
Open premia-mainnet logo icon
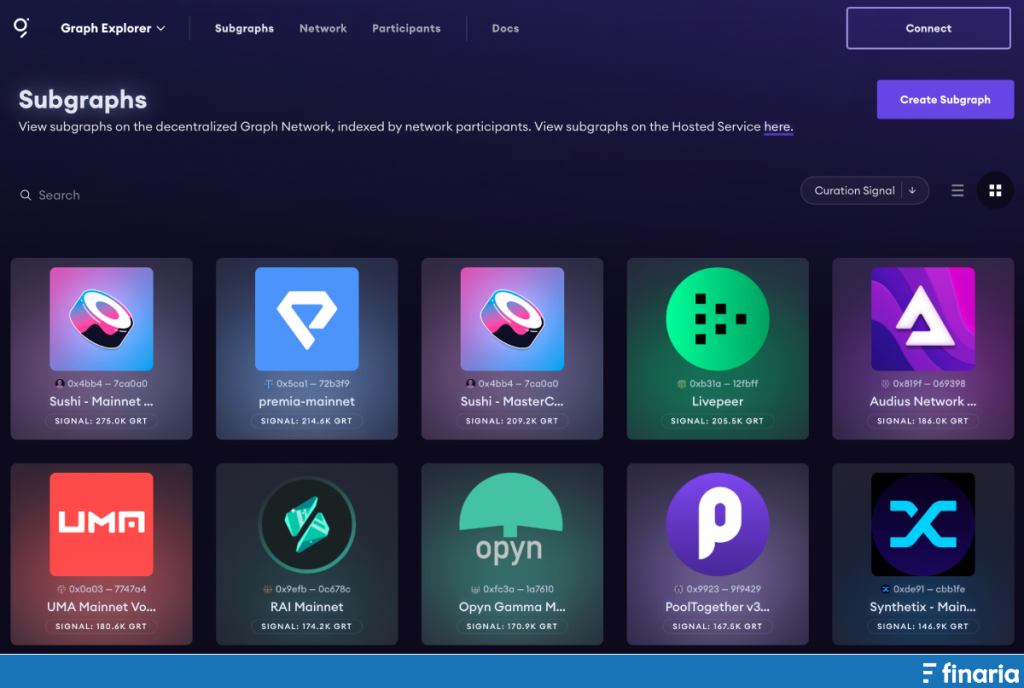[306, 319]
